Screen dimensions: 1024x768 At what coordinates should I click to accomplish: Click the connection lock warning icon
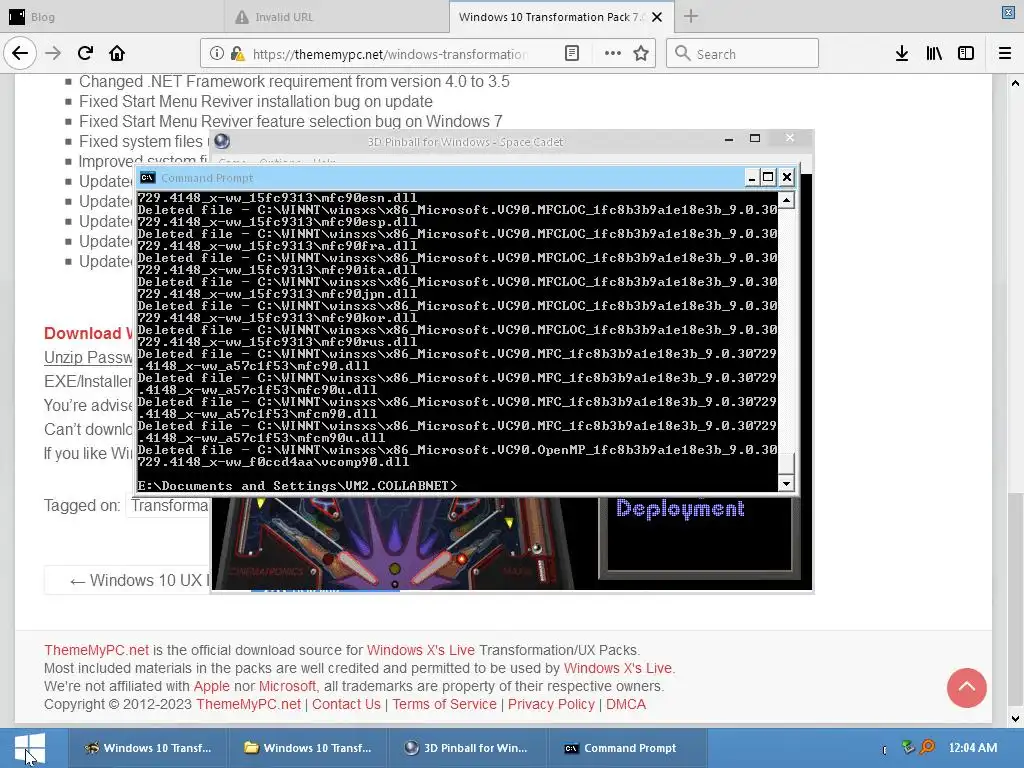tap(237, 54)
